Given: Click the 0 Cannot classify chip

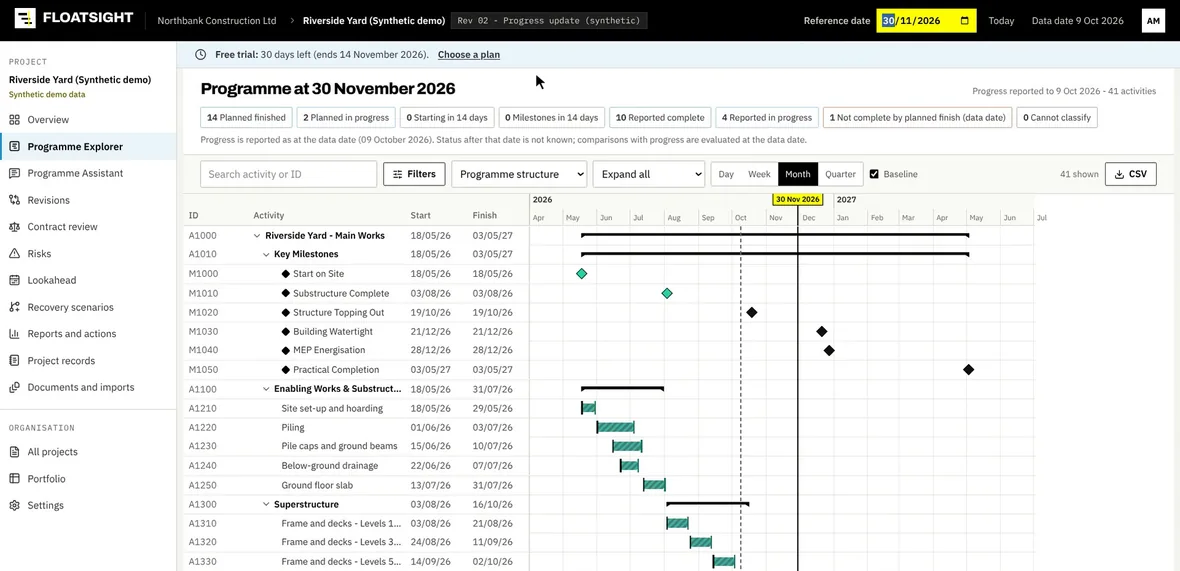Looking at the screenshot, I should click(1057, 117).
